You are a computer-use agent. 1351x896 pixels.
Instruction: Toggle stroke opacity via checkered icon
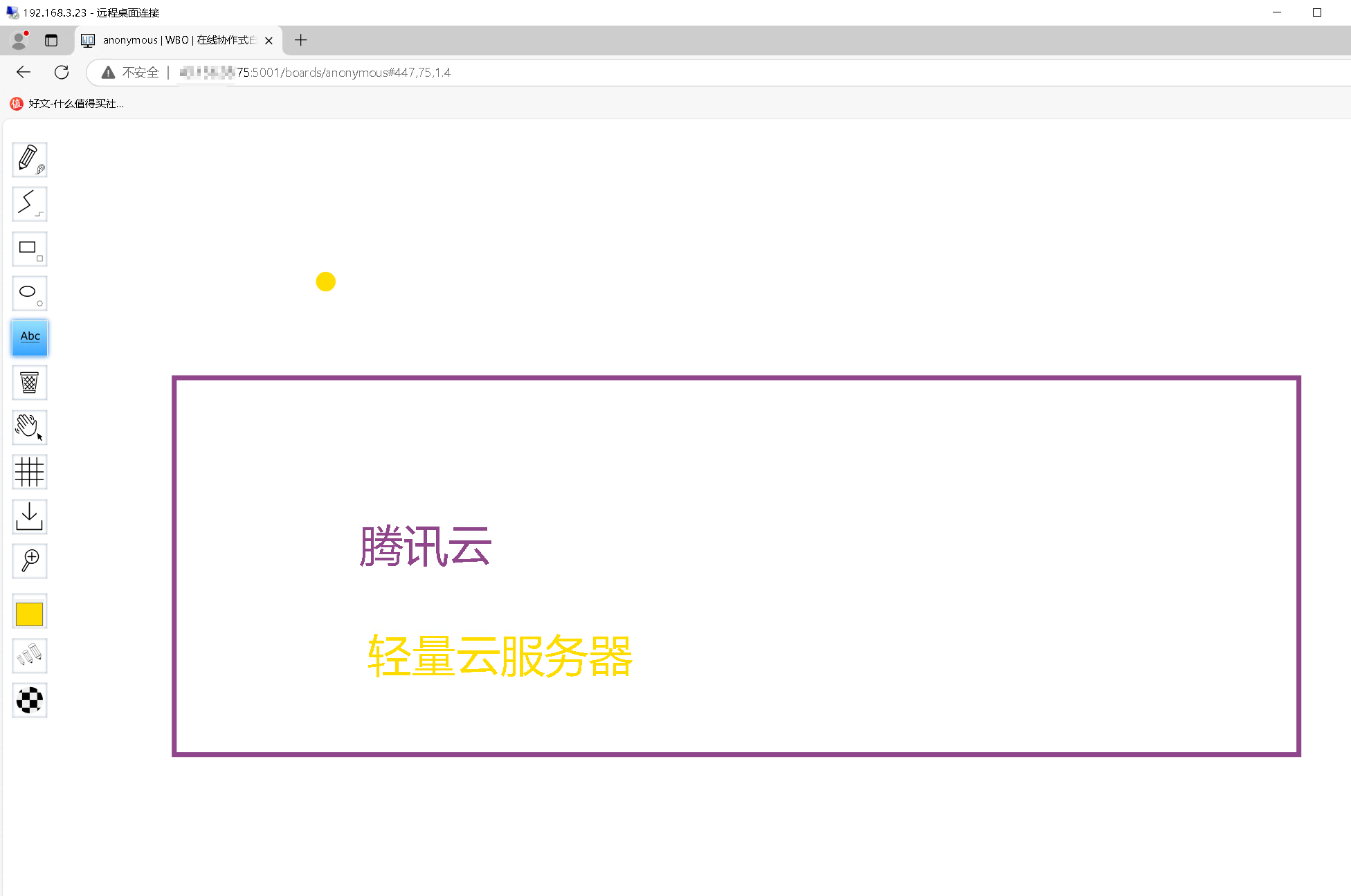[x=29, y=701]
